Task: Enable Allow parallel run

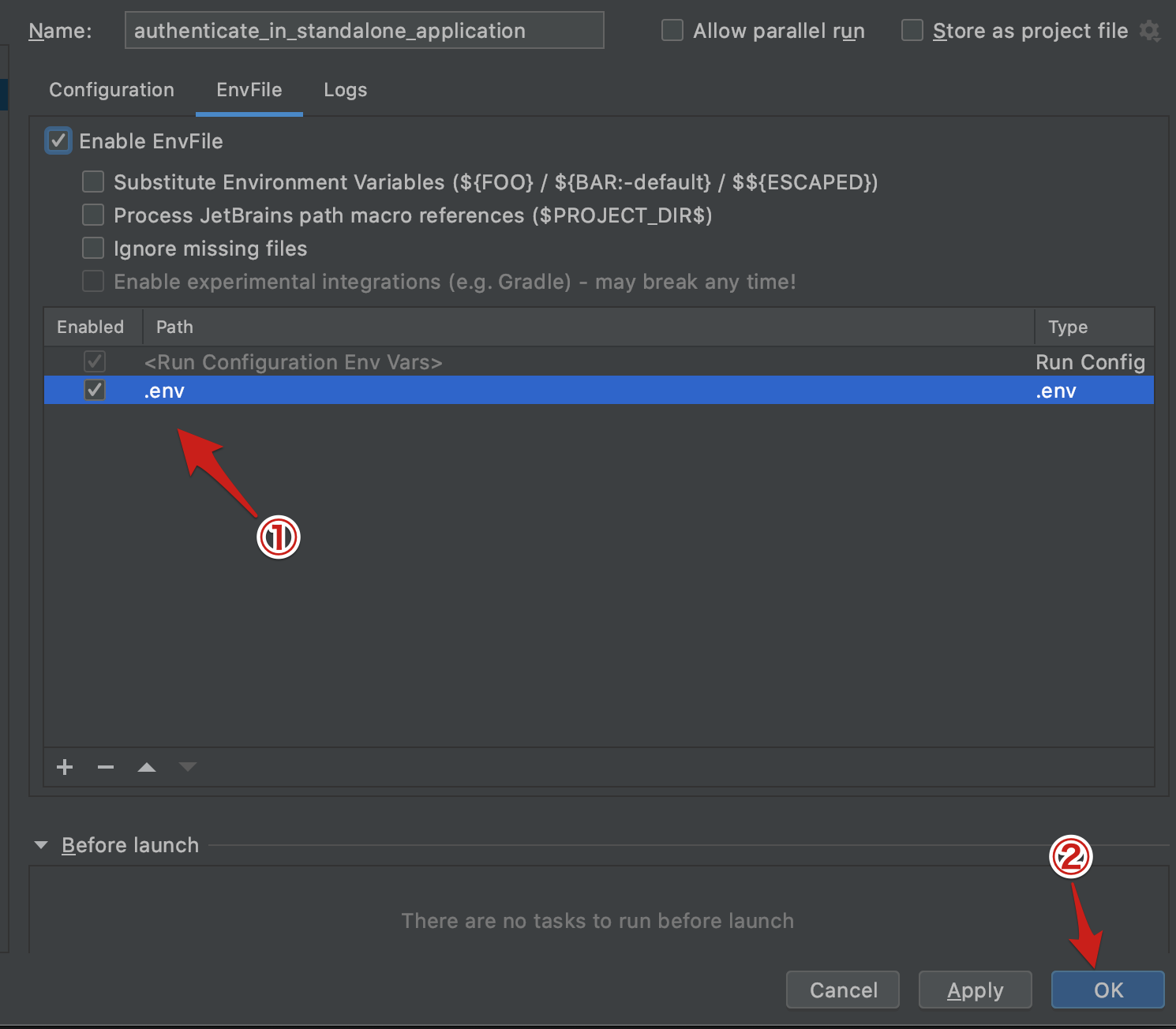Action: click(x=672, y=30)
